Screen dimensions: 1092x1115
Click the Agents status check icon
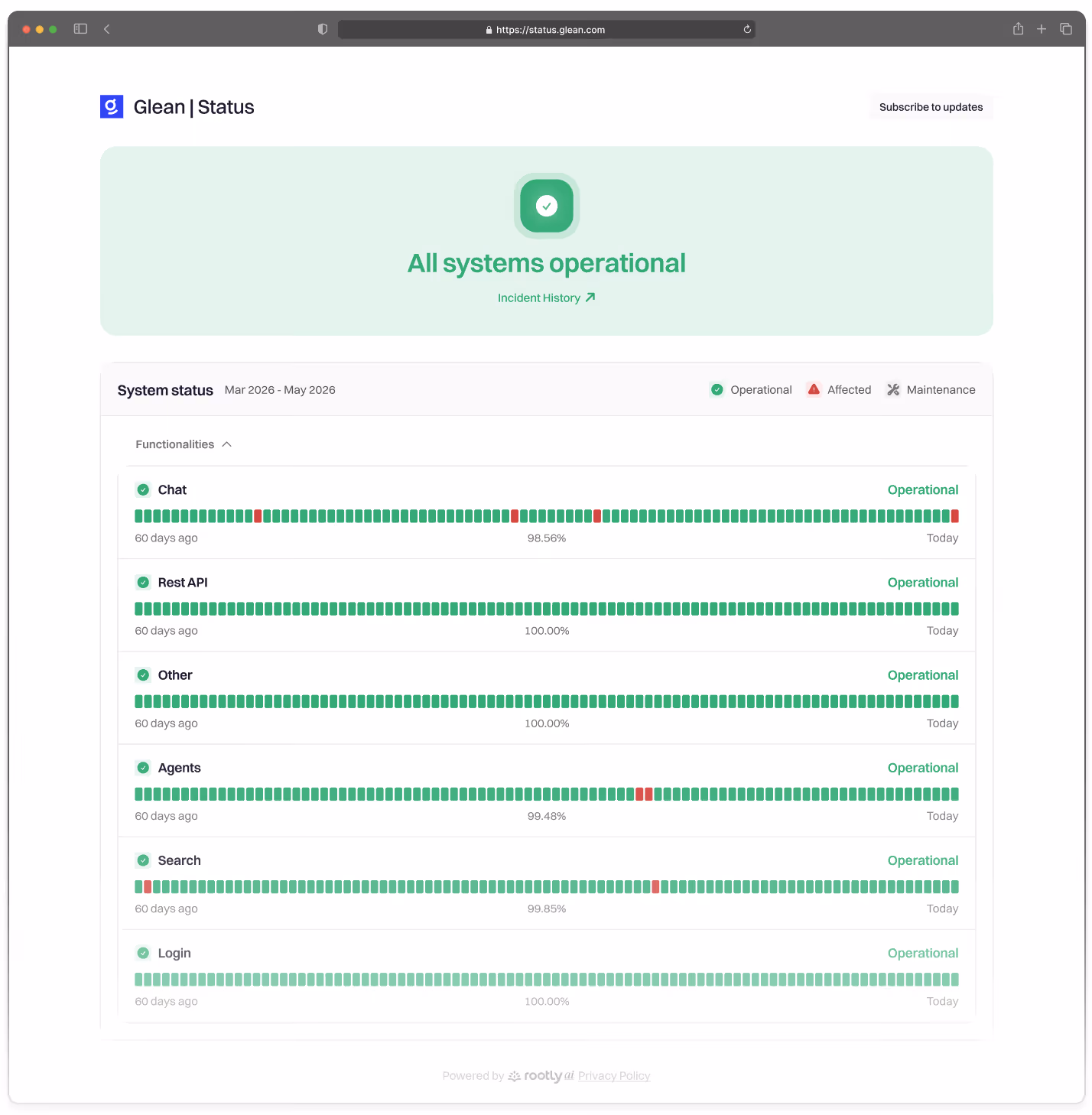143,767
